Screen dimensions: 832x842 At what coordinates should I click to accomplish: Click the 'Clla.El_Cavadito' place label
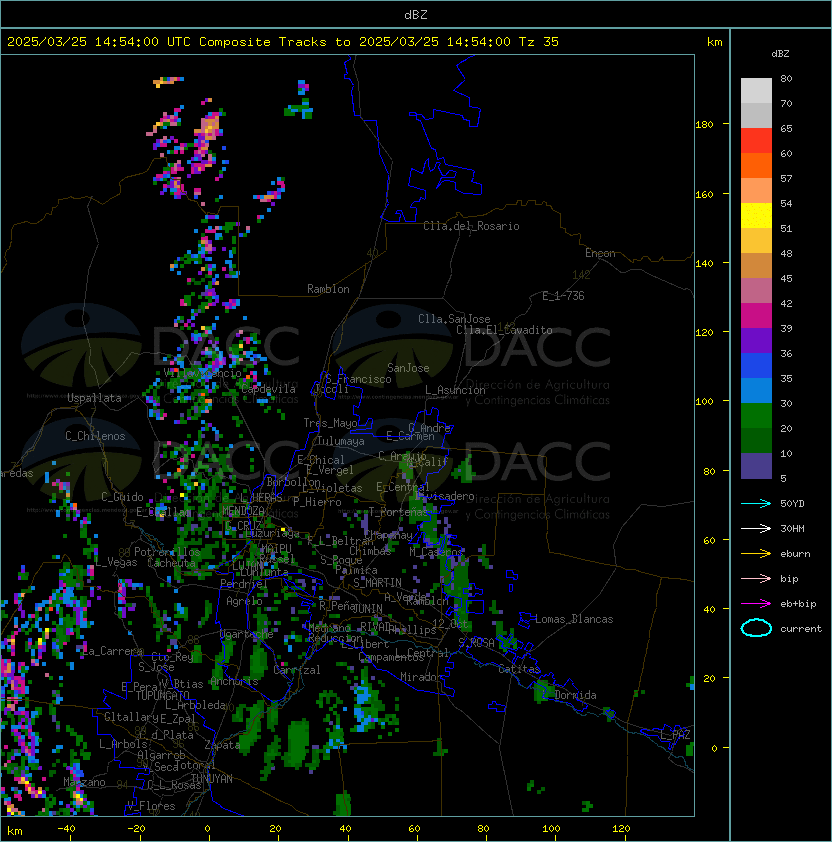point(504,330)
